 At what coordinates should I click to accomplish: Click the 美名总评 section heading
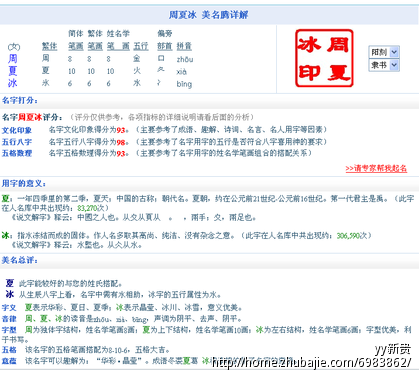[x=20, y=260]
